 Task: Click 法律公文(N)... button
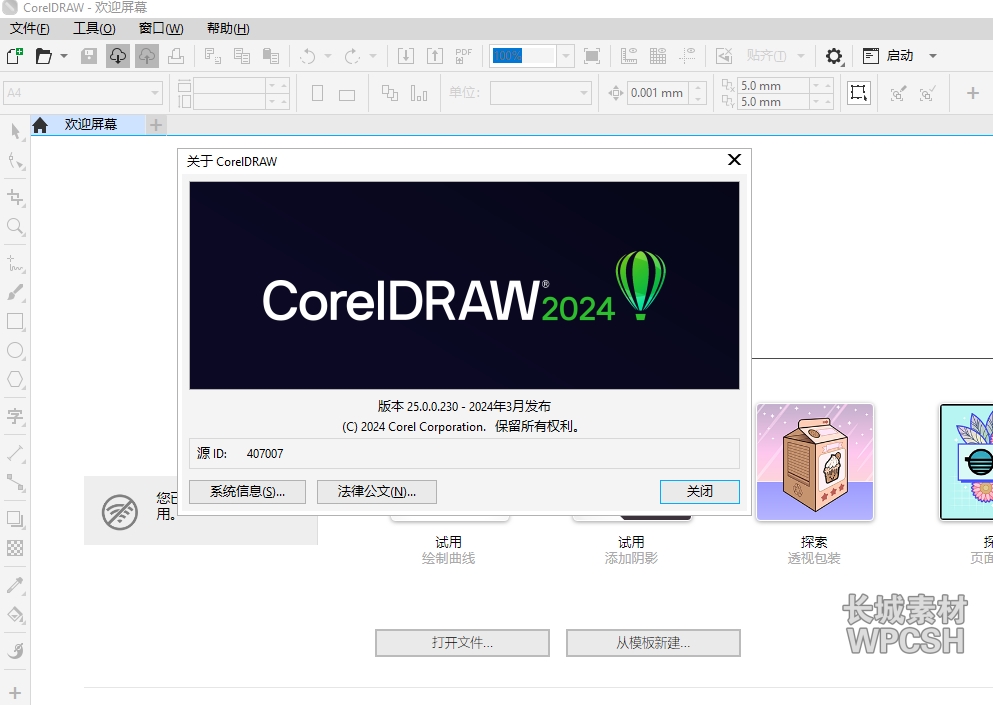click(x=377, y=492)
